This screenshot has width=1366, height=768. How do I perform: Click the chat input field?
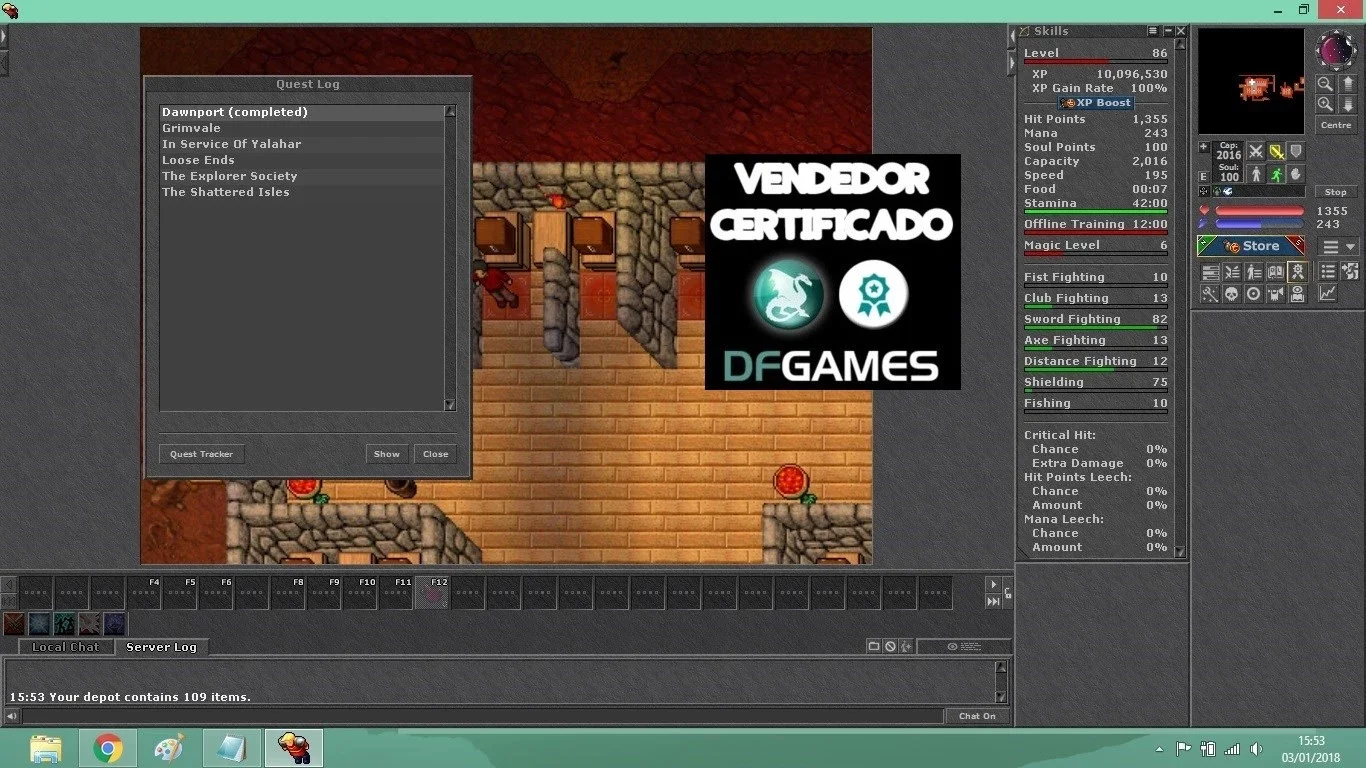click(x=483, y=716)
